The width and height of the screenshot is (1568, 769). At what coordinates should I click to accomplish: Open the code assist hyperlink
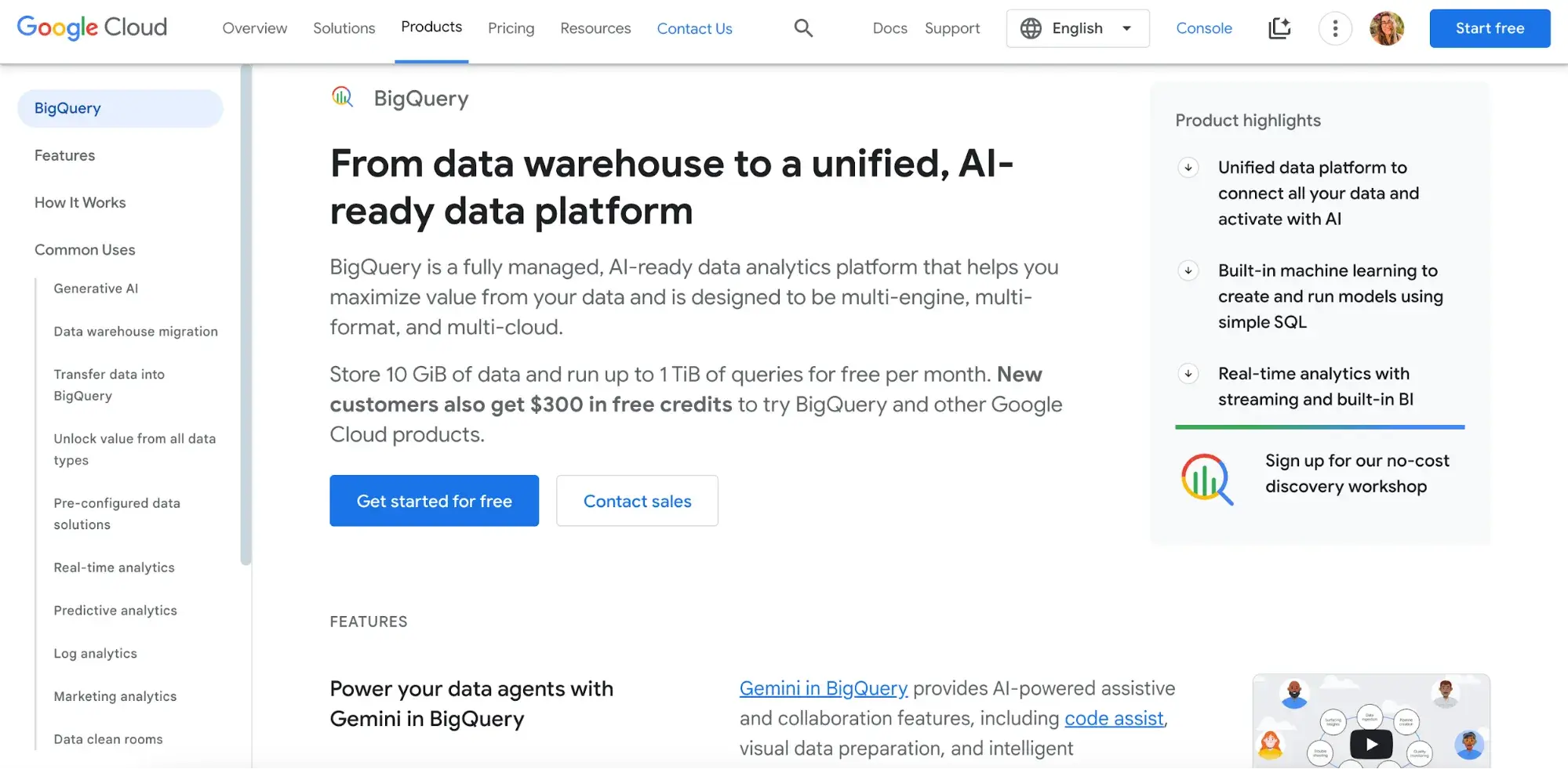pyautogui.click(x=1113, y=718)
